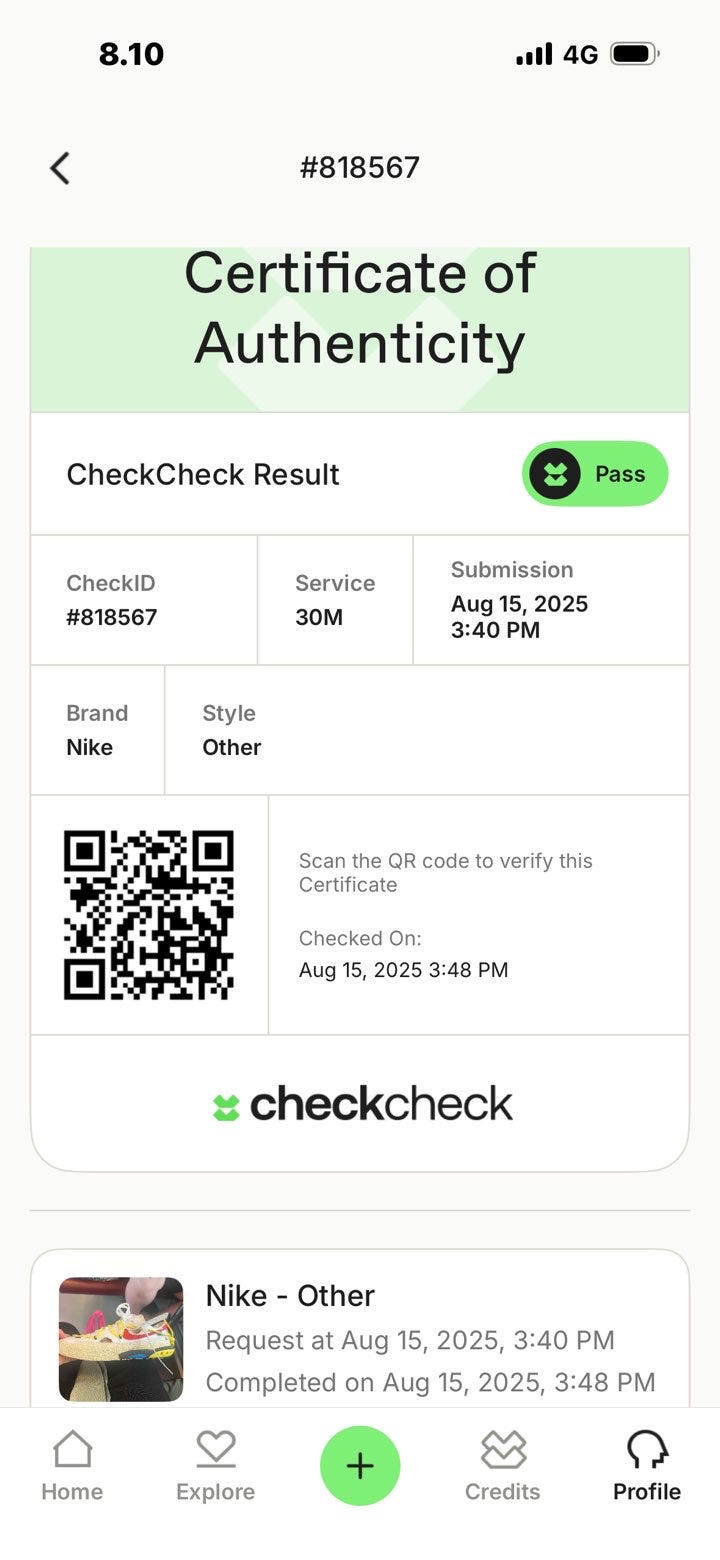The image size is (720, 1560).
Task: Tap the CheckCheck logo icon in Pass badge
Action: point(555,474)
